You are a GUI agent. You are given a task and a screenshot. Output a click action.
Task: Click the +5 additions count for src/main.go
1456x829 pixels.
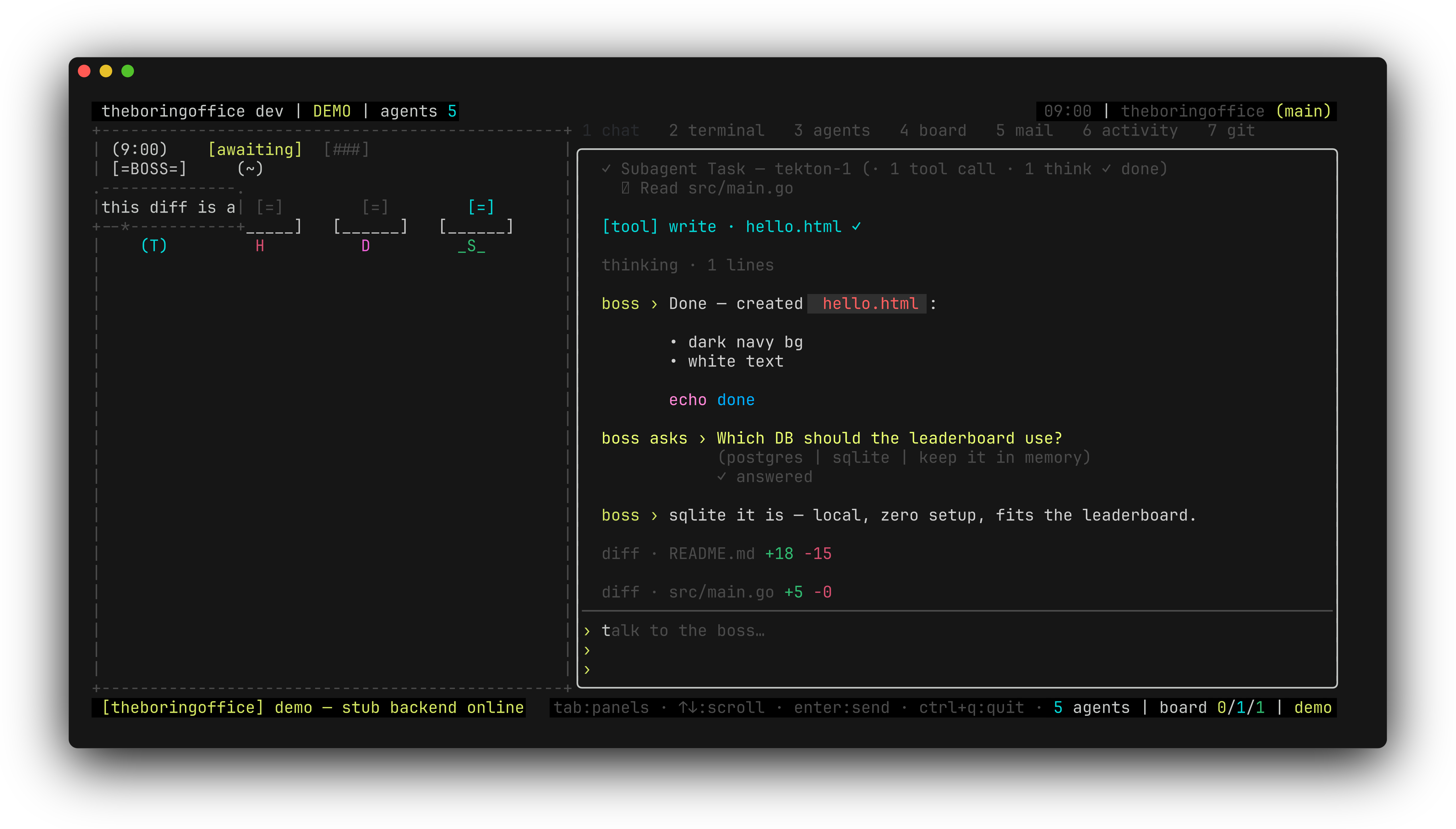793,592
